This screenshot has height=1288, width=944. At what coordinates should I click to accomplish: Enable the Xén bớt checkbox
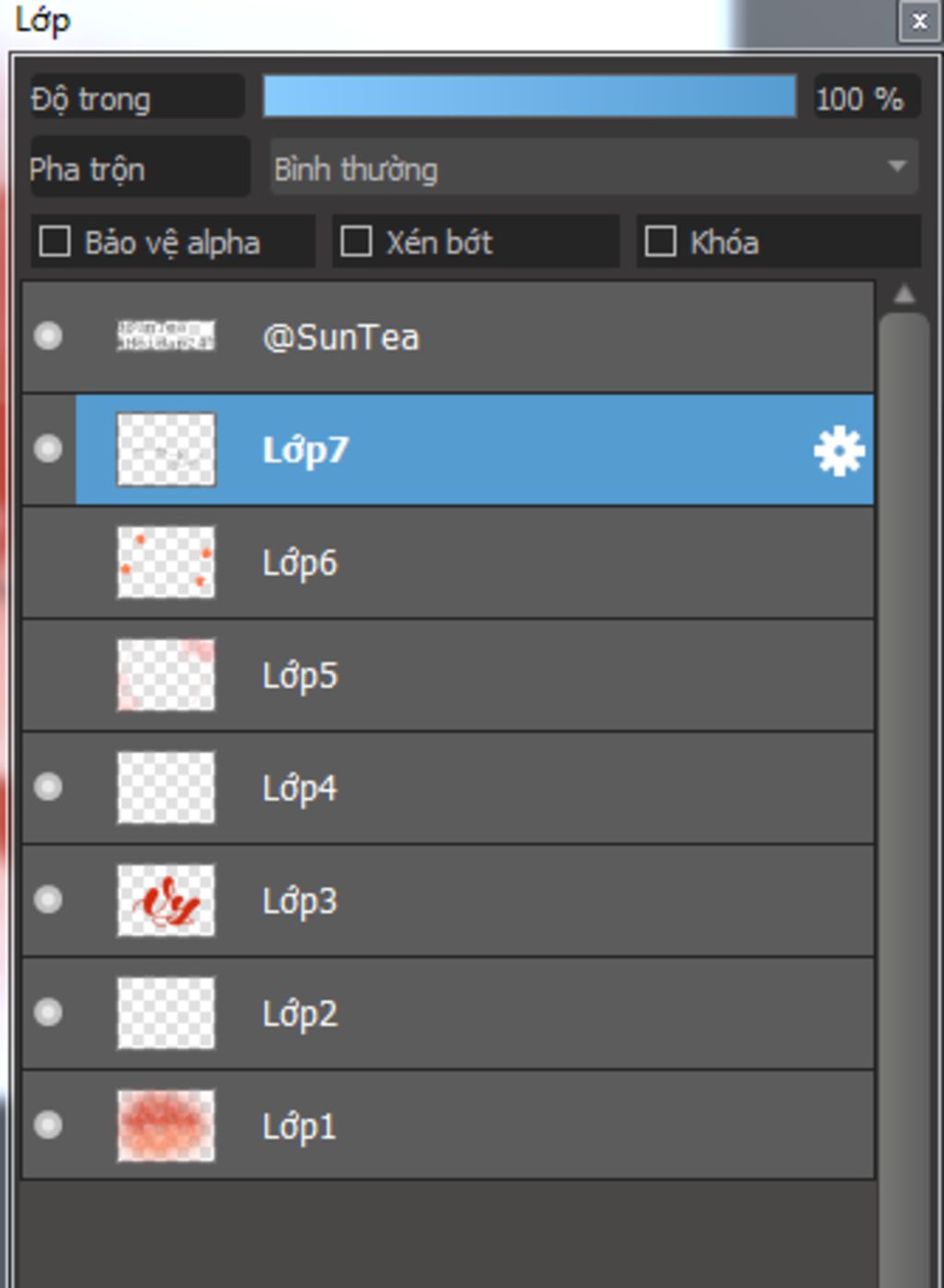pos(356,242)
